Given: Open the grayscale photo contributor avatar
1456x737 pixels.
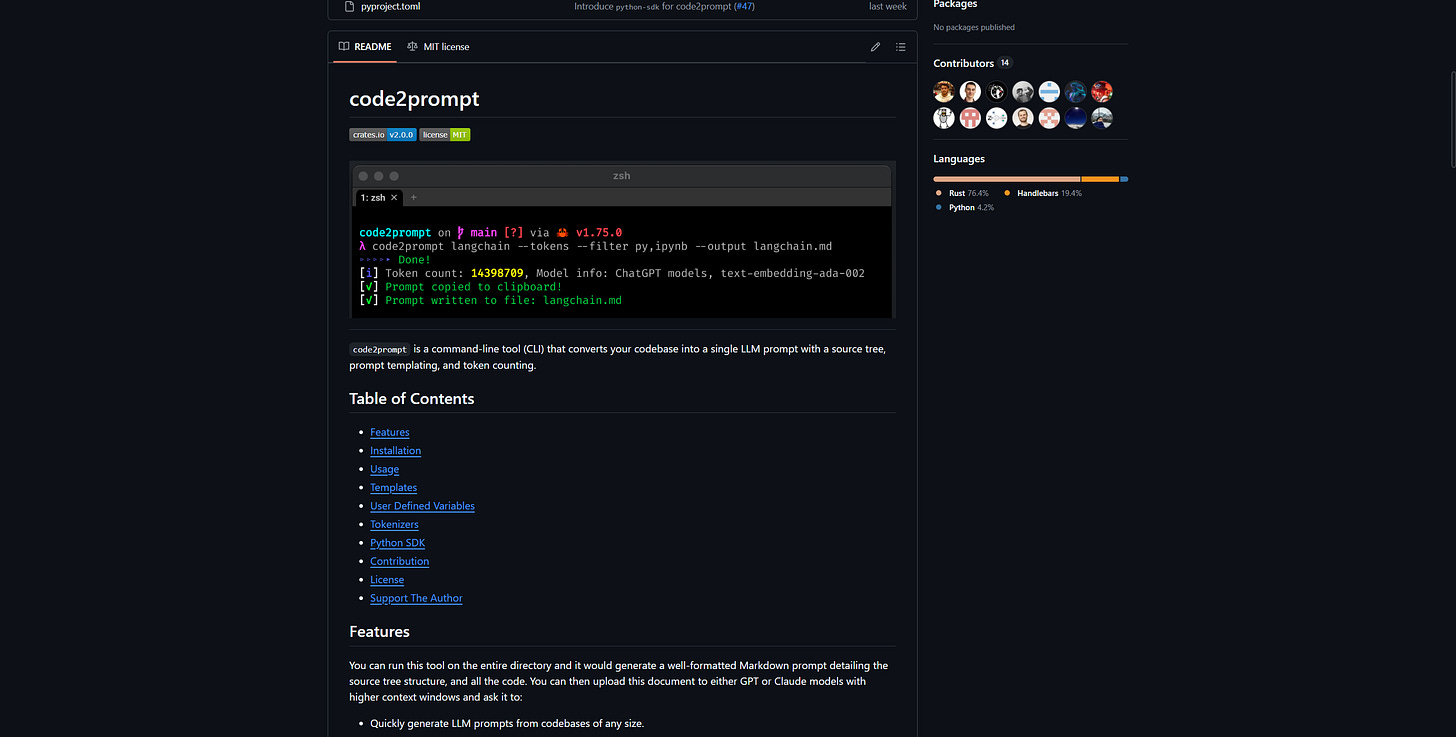Looking at the screenshot, I should pyautogui.click(x=1023, y=92).
